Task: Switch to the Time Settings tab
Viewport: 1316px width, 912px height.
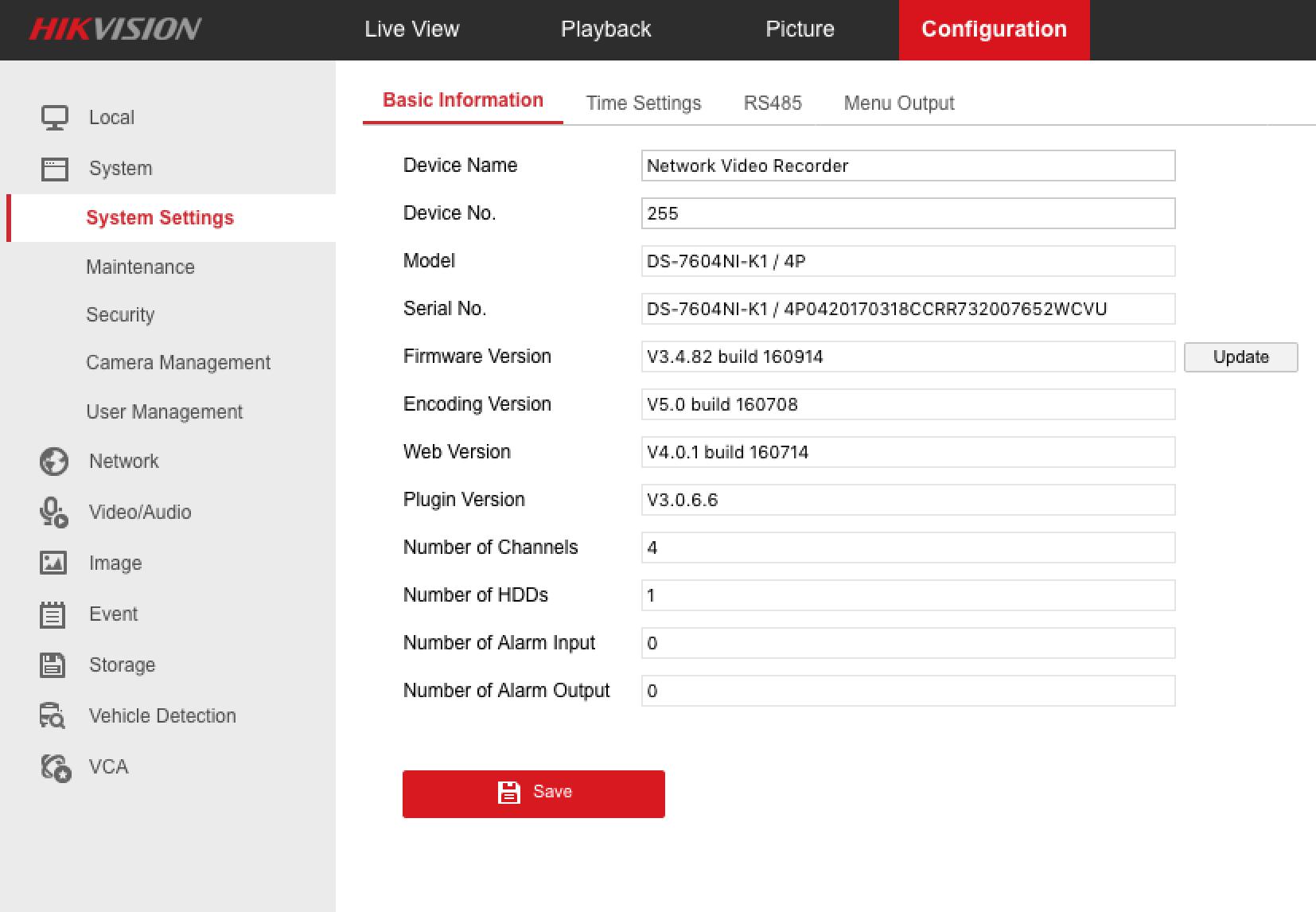Action: click(x=643, y=103)
